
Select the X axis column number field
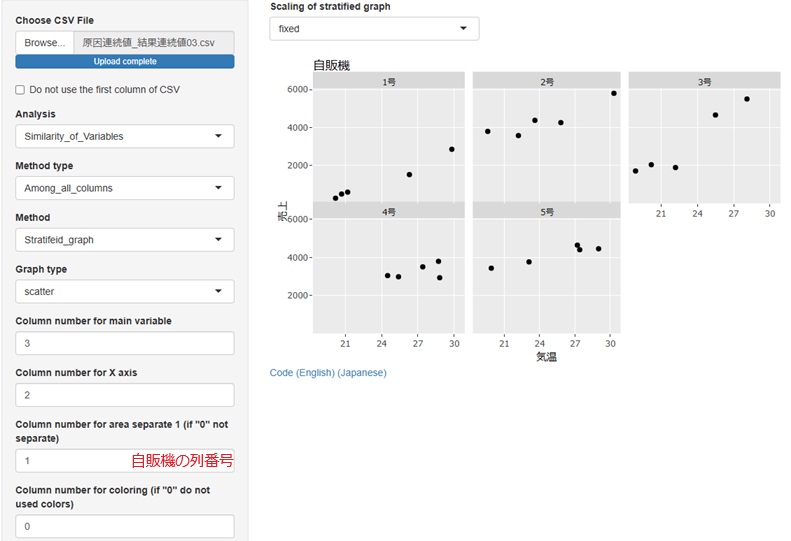[x=125, y=395]
